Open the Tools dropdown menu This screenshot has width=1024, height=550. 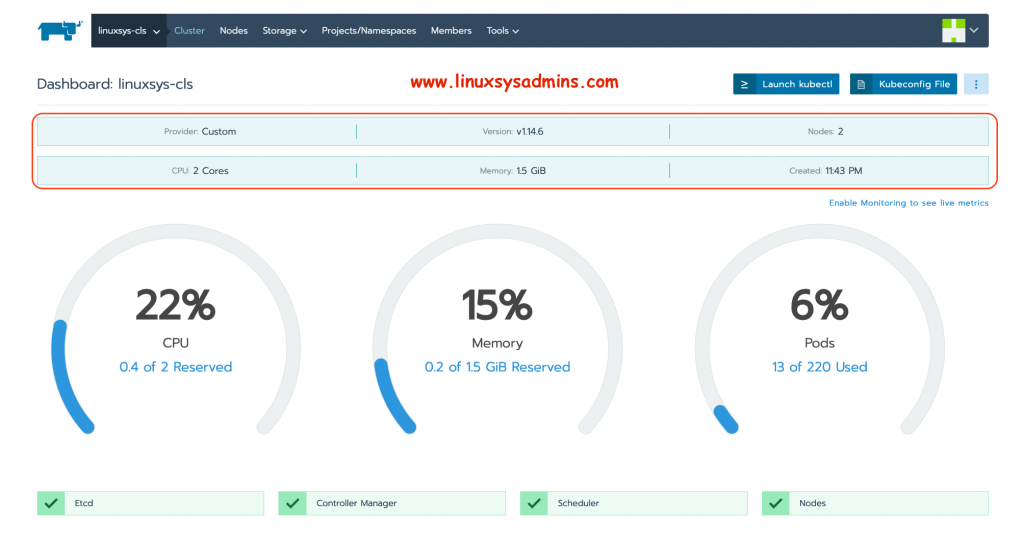[502, 31]
